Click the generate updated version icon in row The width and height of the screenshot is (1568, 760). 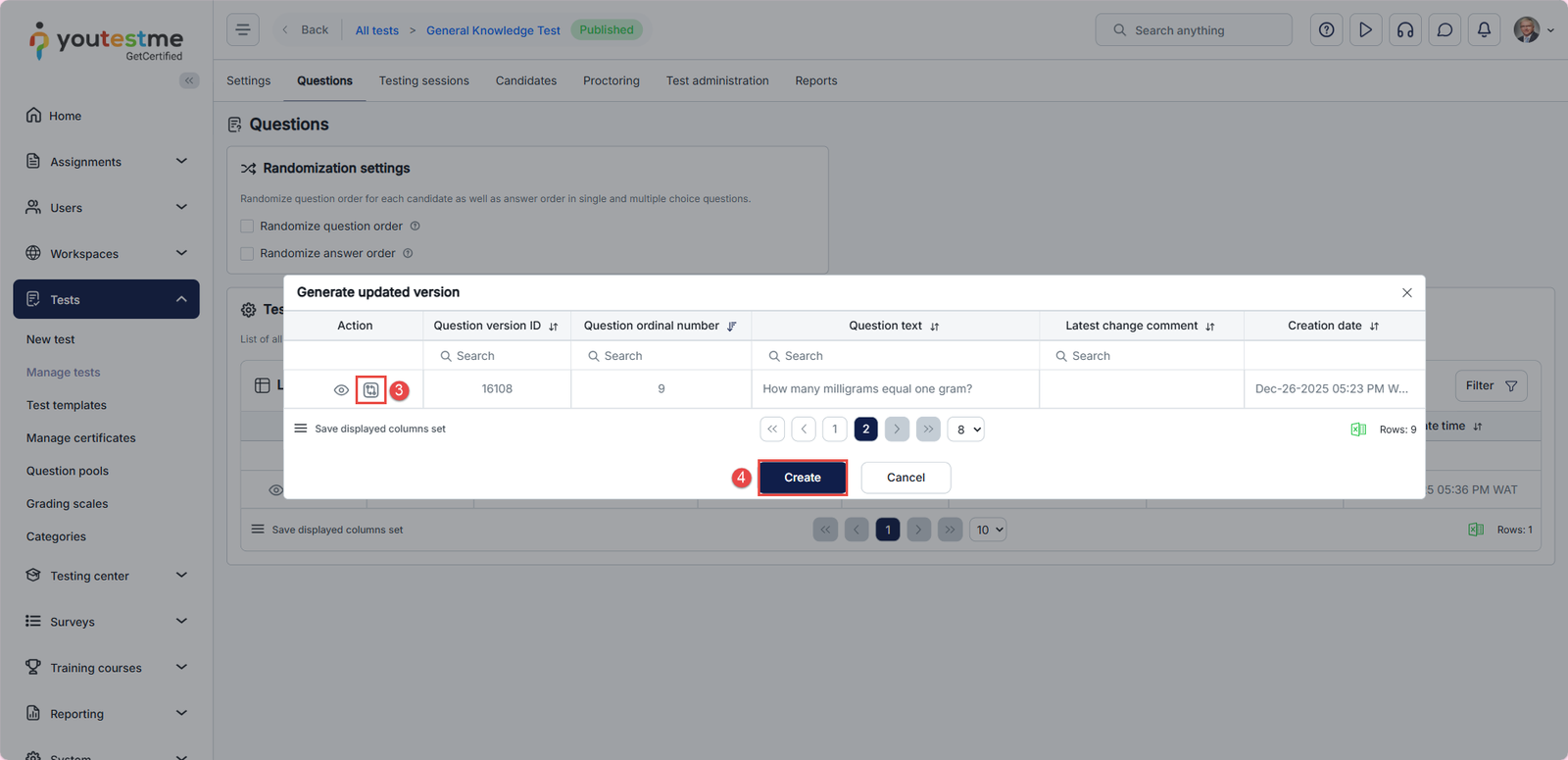[x=370, y=390]
